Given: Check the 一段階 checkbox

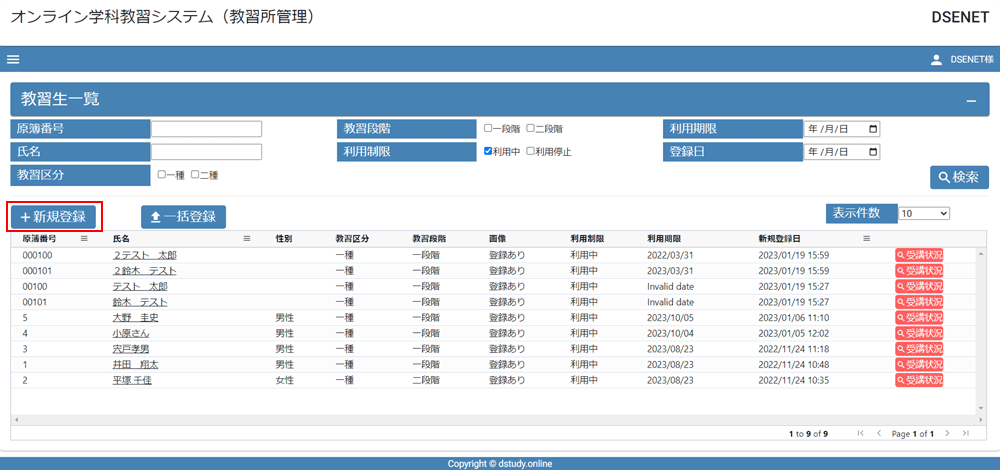Looking at the screenshot, I should coord(488,129).
